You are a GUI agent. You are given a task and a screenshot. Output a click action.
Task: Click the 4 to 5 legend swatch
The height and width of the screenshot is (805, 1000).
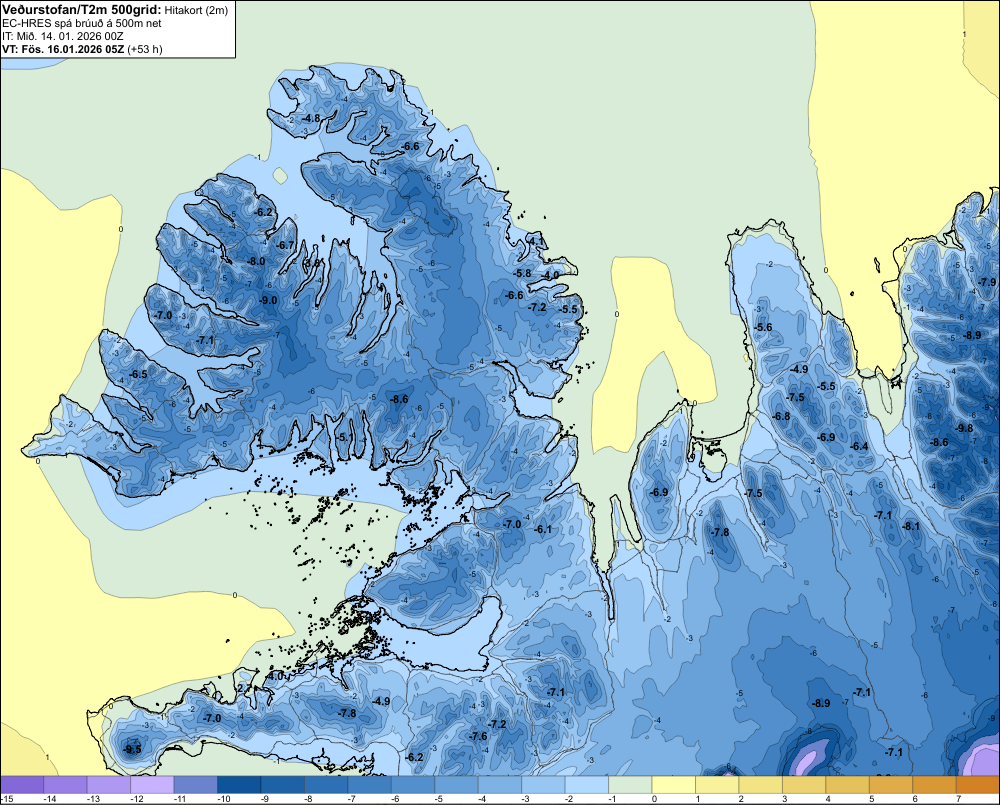848,785
